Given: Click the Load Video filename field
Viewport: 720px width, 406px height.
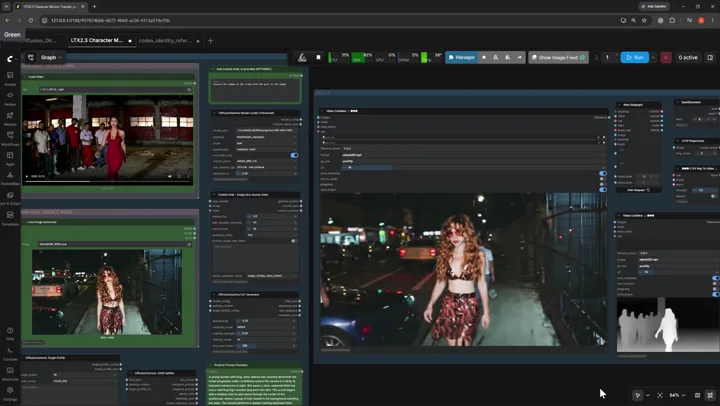Looking at the screenshot, I should [x=115, y=89].
